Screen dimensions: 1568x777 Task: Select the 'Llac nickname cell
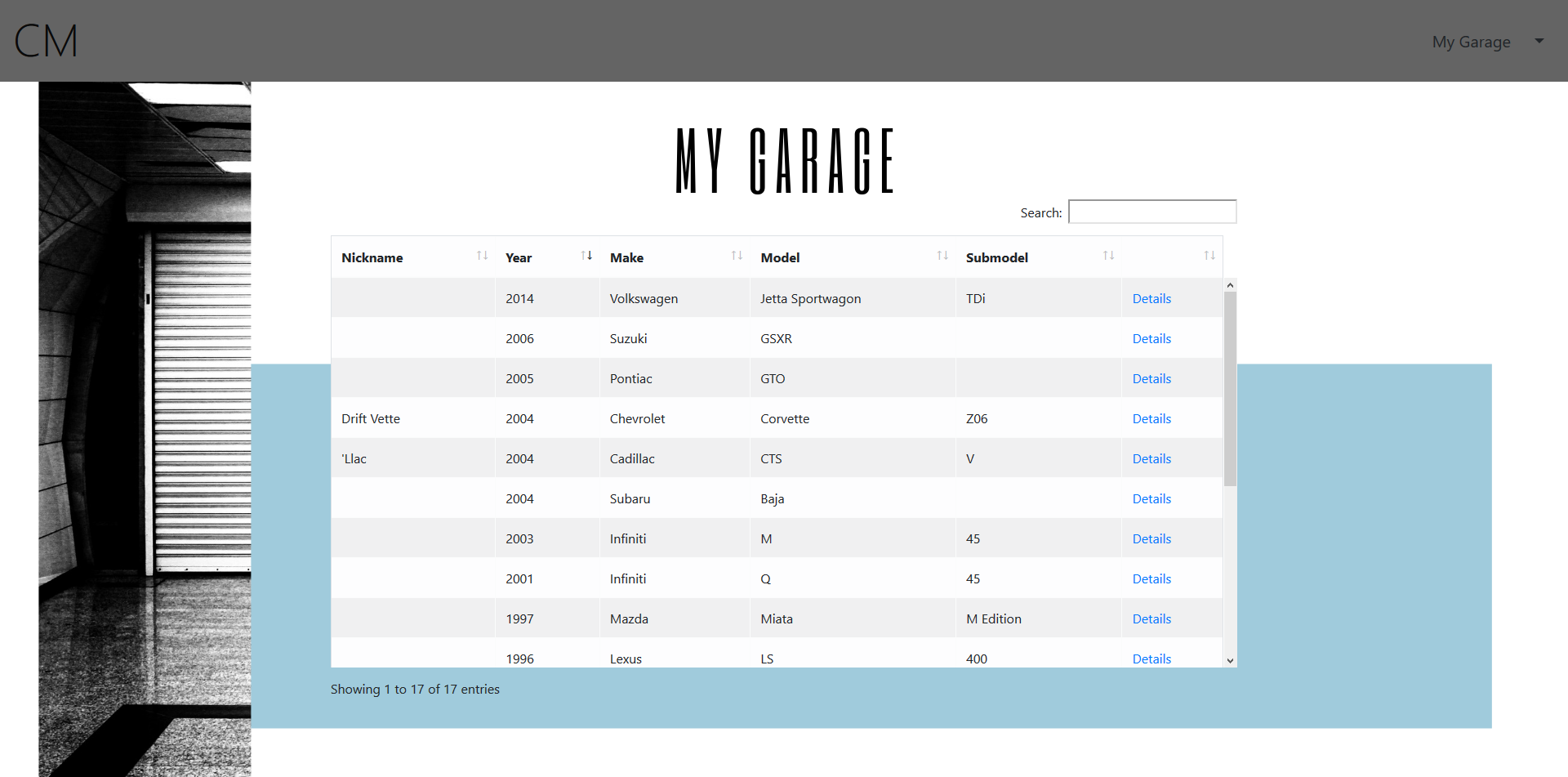click(x=413, y=458)
